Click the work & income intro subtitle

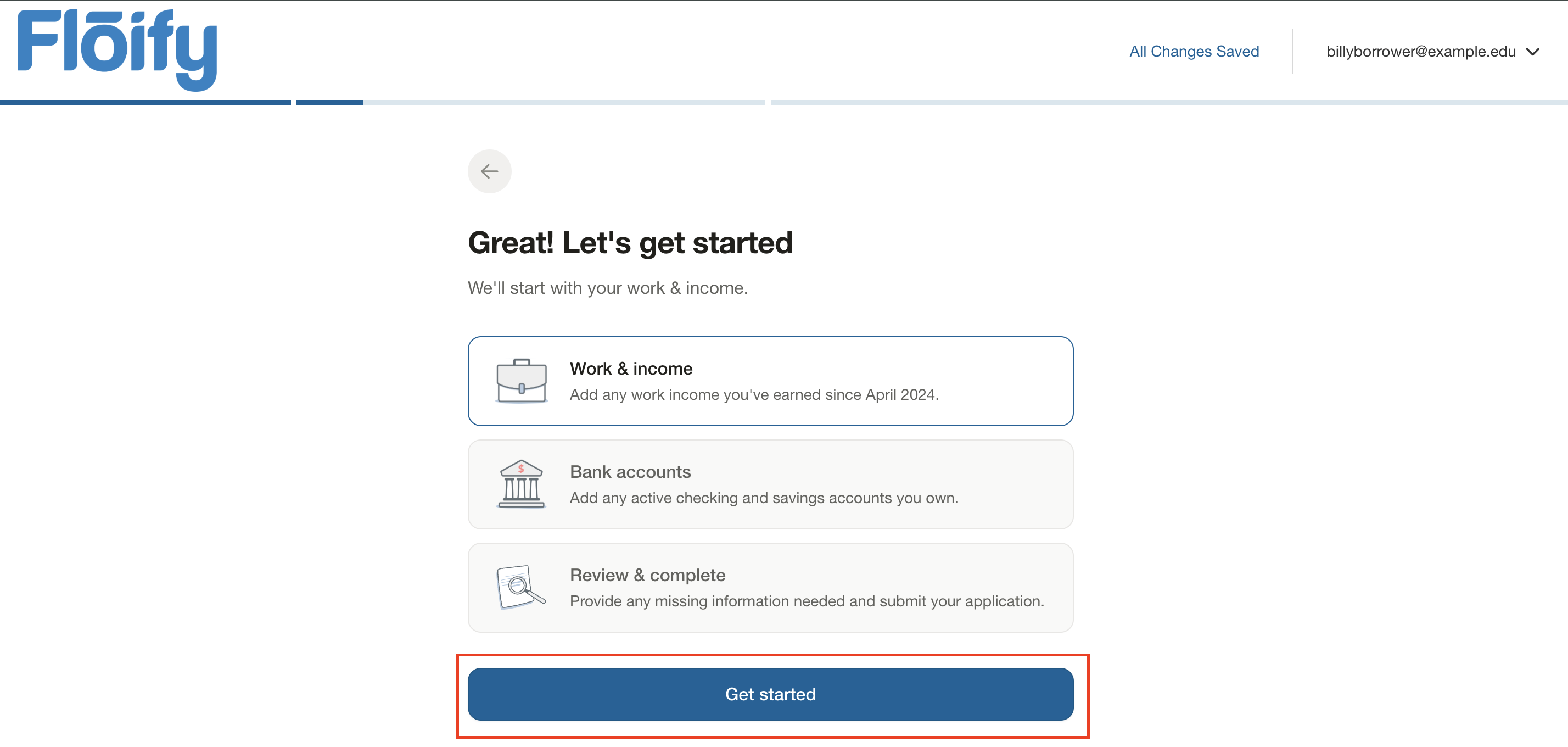607,288
